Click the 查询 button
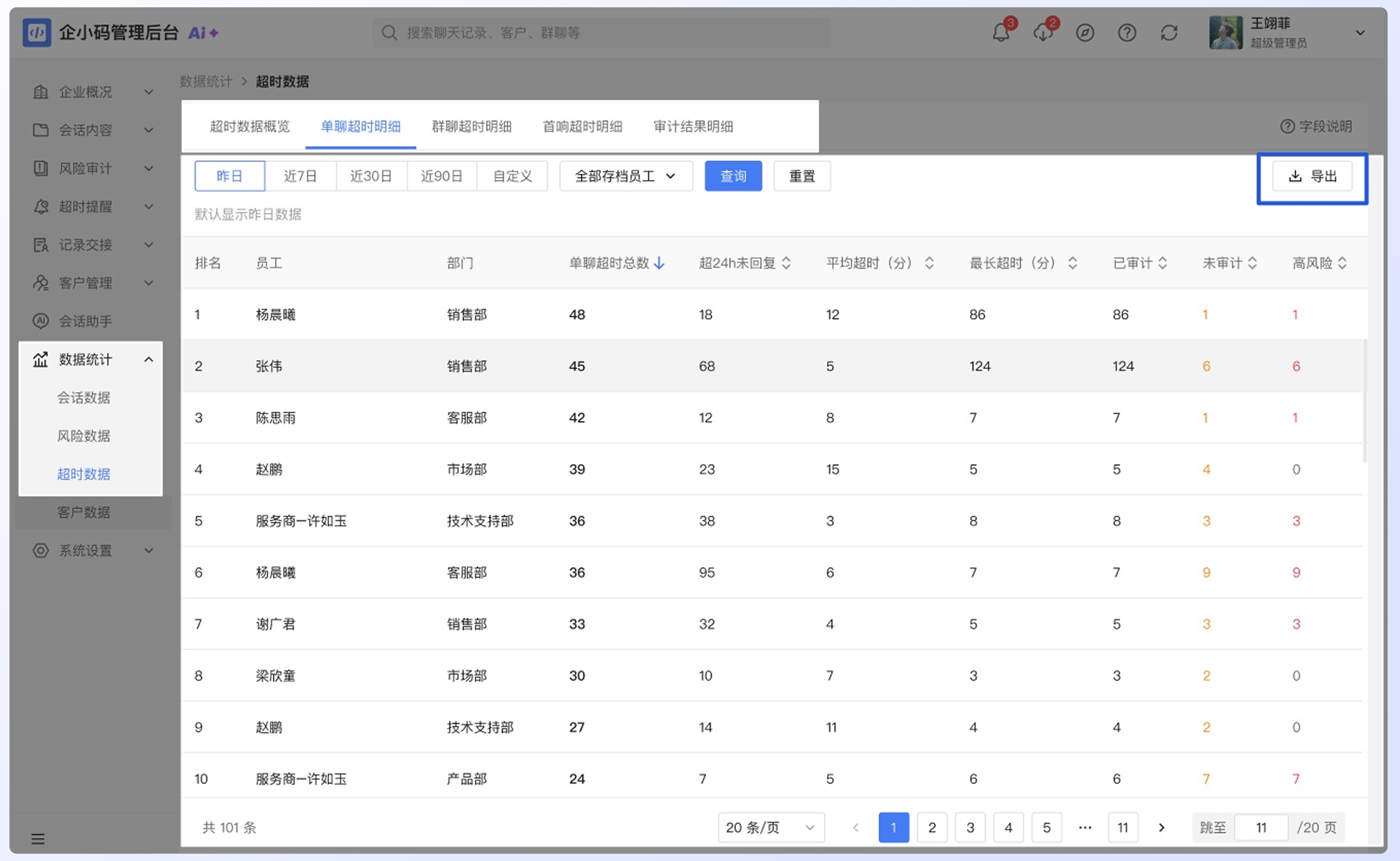1400x861 pixels. 733,176
